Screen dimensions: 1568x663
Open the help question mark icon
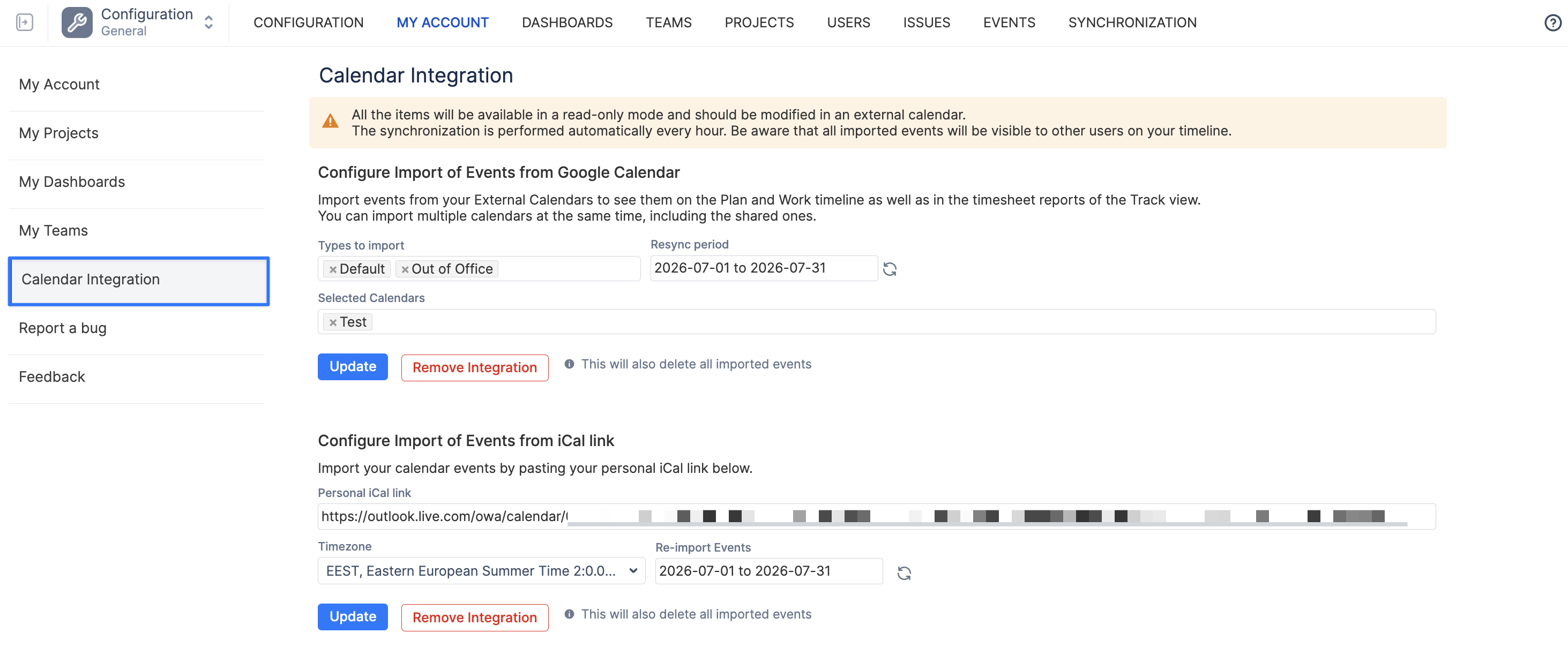pyautogui.click(x=1552, y=22)
